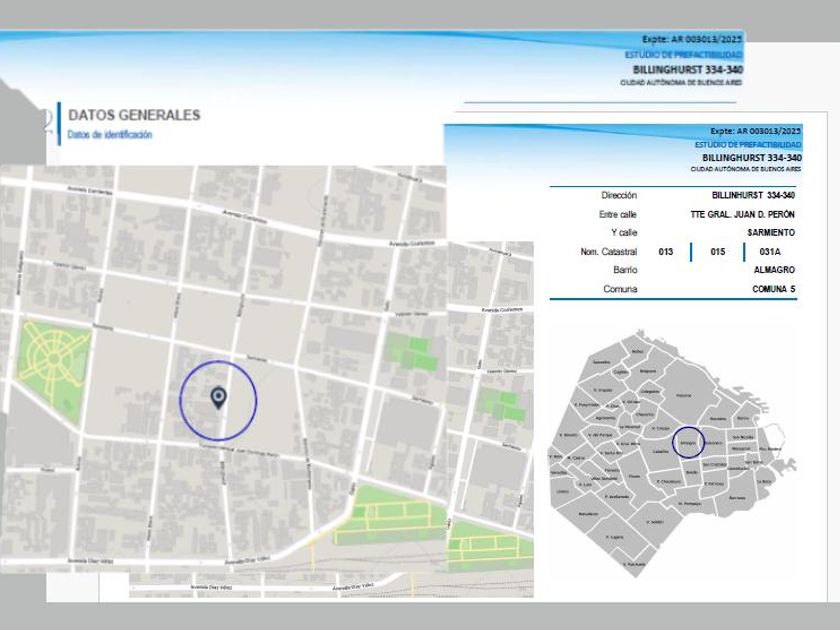Viewport: 840px width, 630px height.
Task: Click the location pin marker on the street map
Action: click(219, 398)
